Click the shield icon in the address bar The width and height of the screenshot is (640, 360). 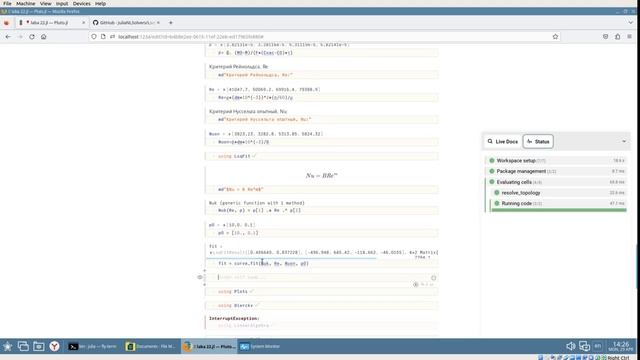tap(94, 37)
